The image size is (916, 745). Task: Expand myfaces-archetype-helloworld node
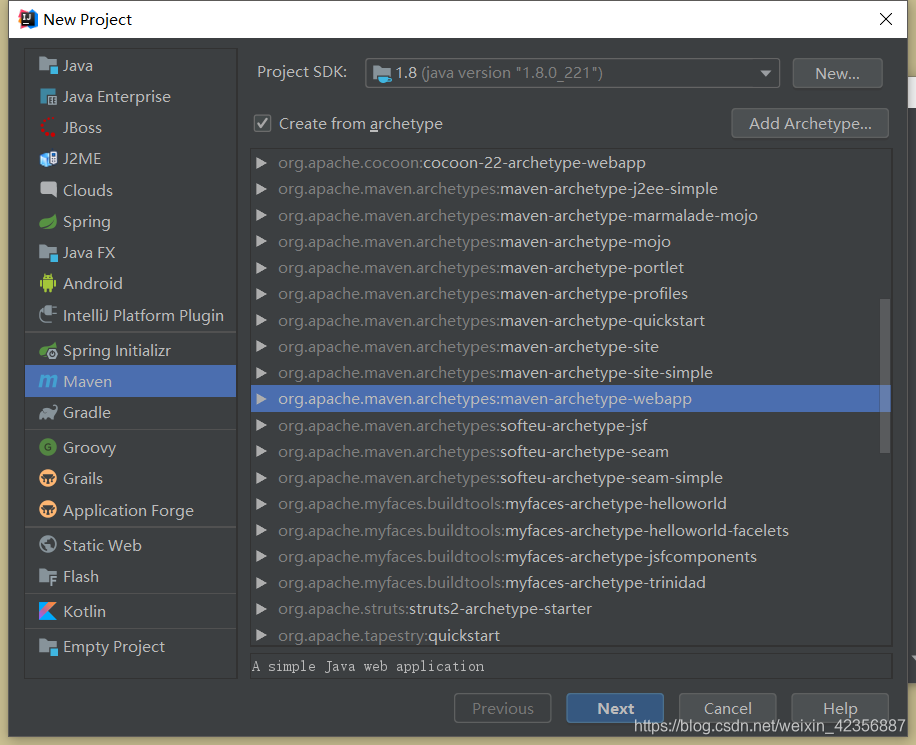(x=262, y=504)
